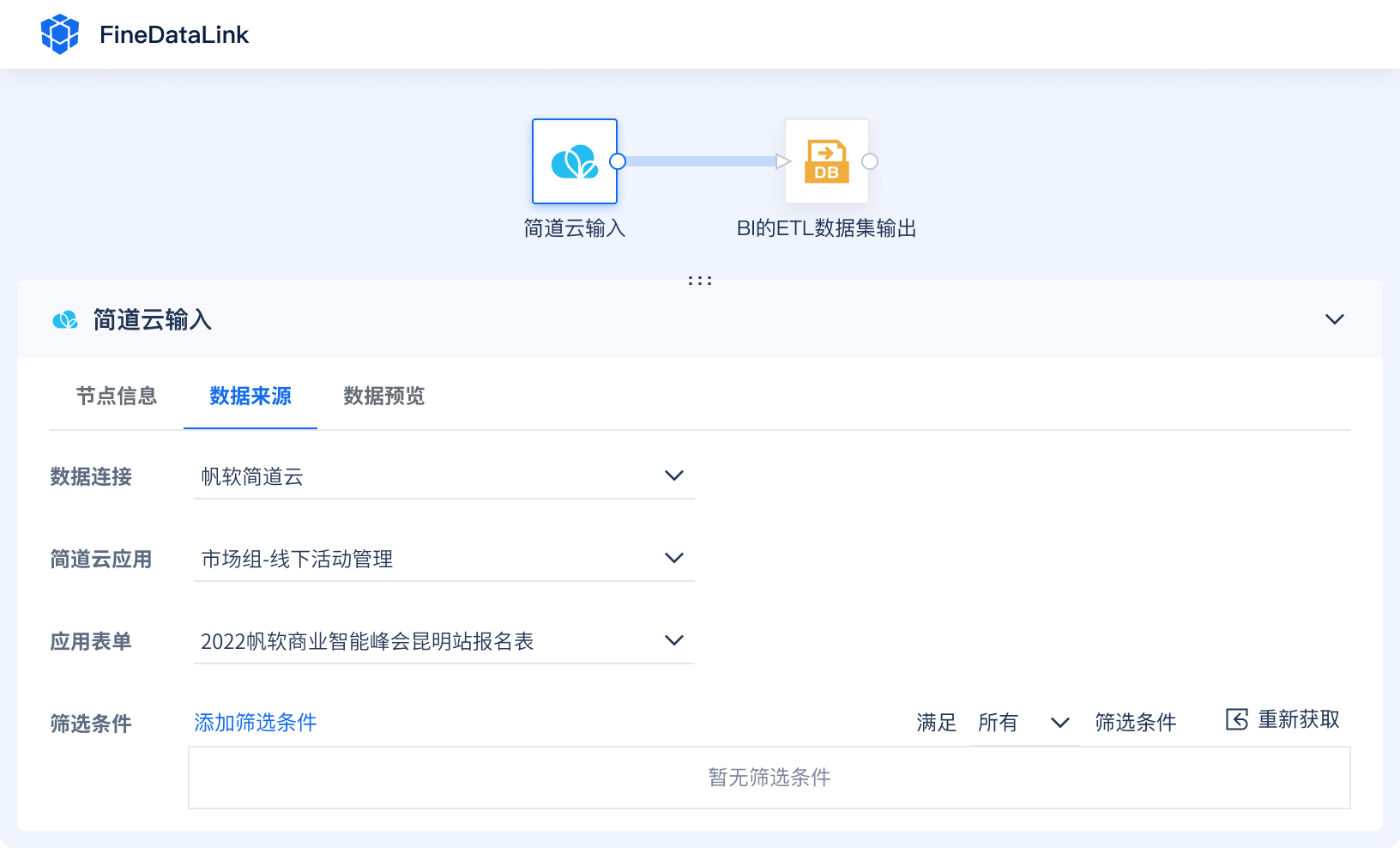Click output port of 简道云输入 node
The image size is (1400, 848).
617,161
